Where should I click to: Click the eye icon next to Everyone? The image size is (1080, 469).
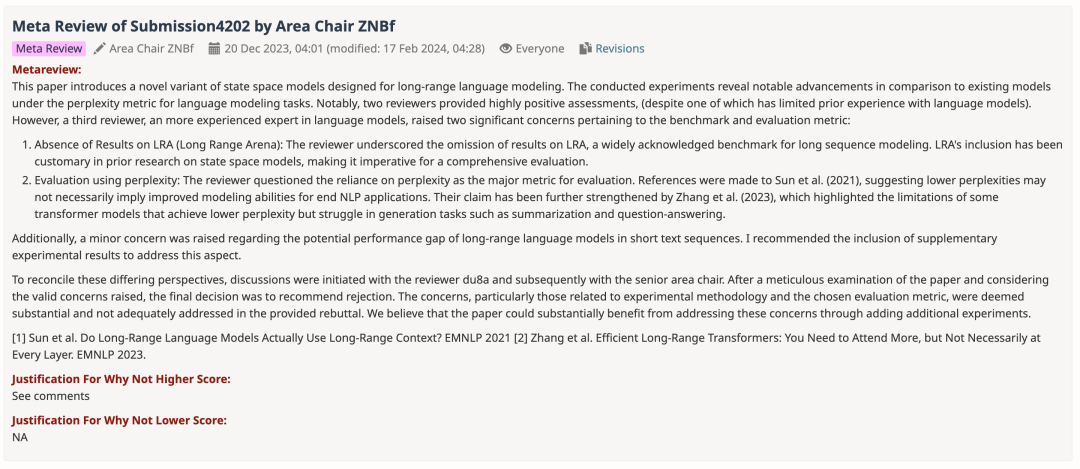pos(506,48)
